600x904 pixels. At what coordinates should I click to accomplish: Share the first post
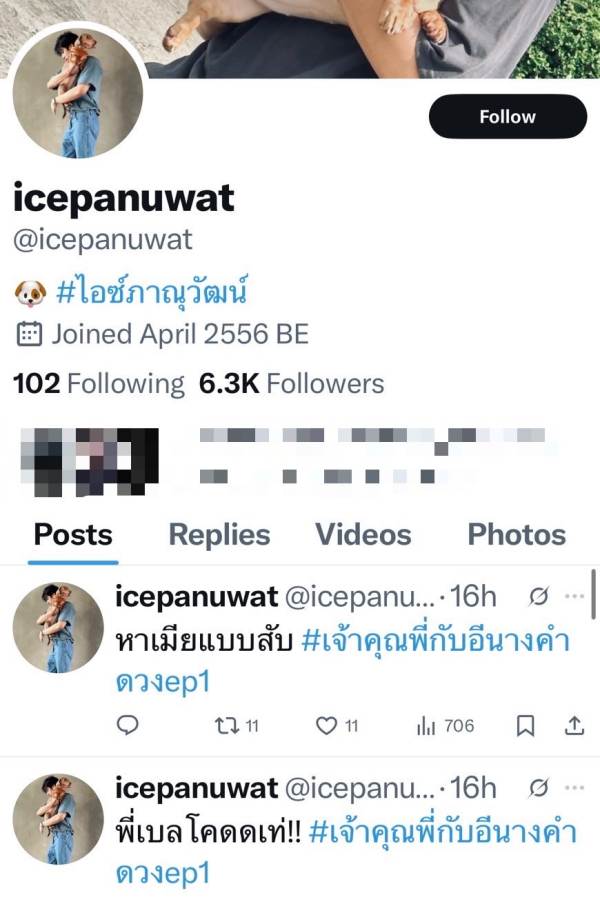coord(575,726)
